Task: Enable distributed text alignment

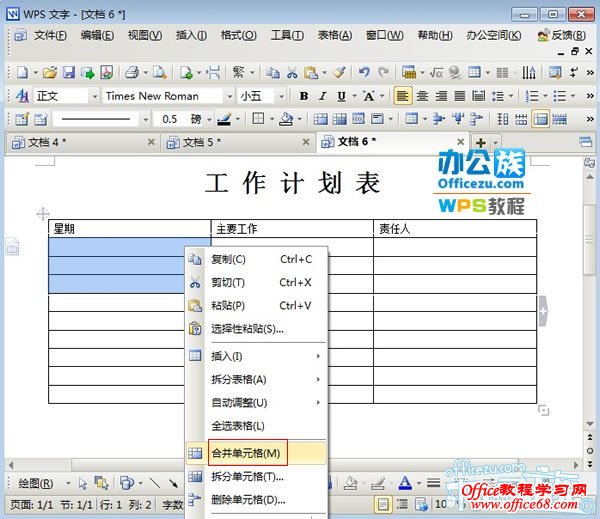Action: pos(478,96)
